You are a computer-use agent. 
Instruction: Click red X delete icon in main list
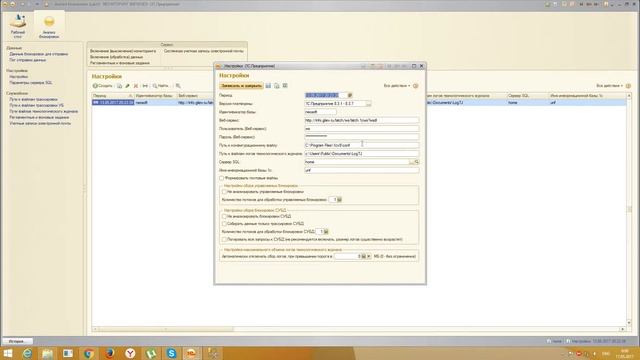(x=136, y=86)
